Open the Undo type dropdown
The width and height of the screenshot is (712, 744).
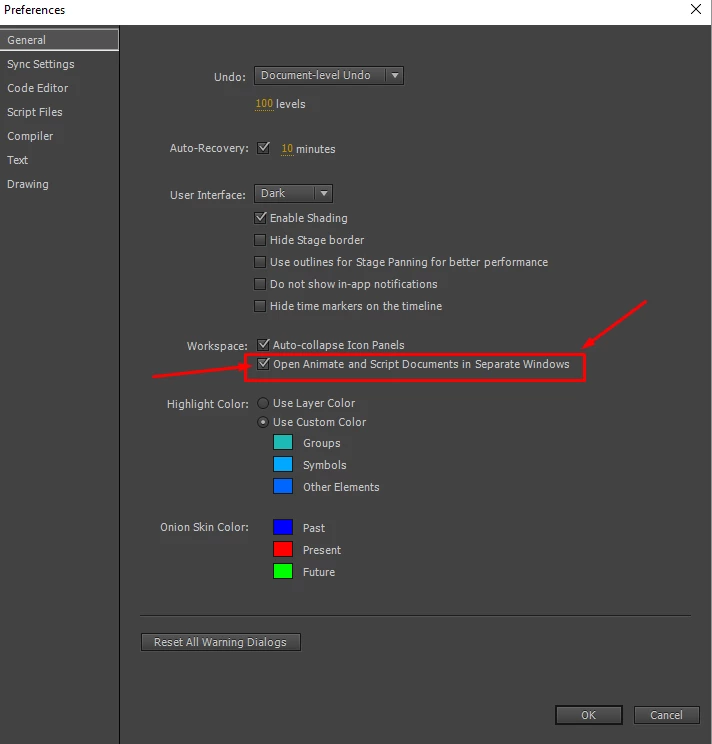coord(329,75)
